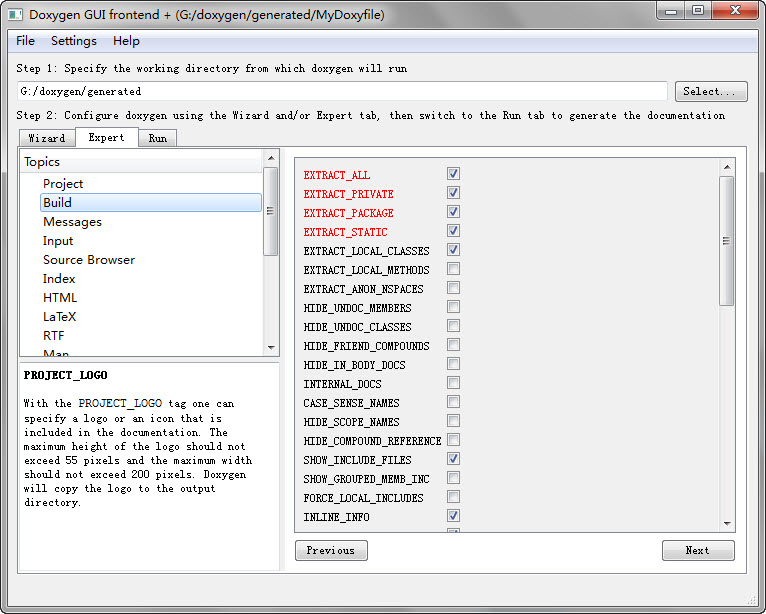Uncheck the EXTRACT_PACKAGE checkbox
The height and width of the screenshot is (614, 766).
[453, 212]
